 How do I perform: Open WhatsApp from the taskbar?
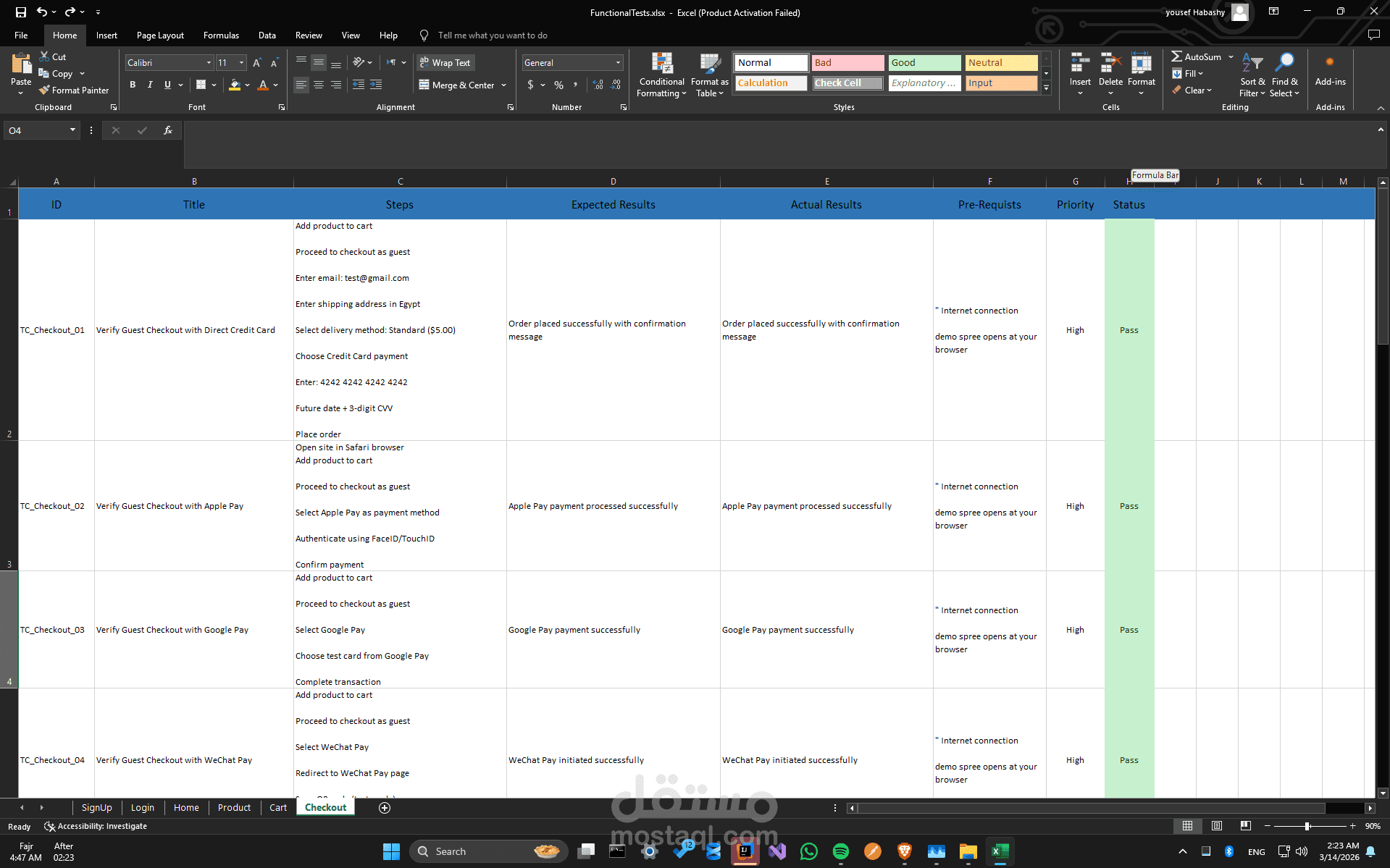tap(808, 851)
